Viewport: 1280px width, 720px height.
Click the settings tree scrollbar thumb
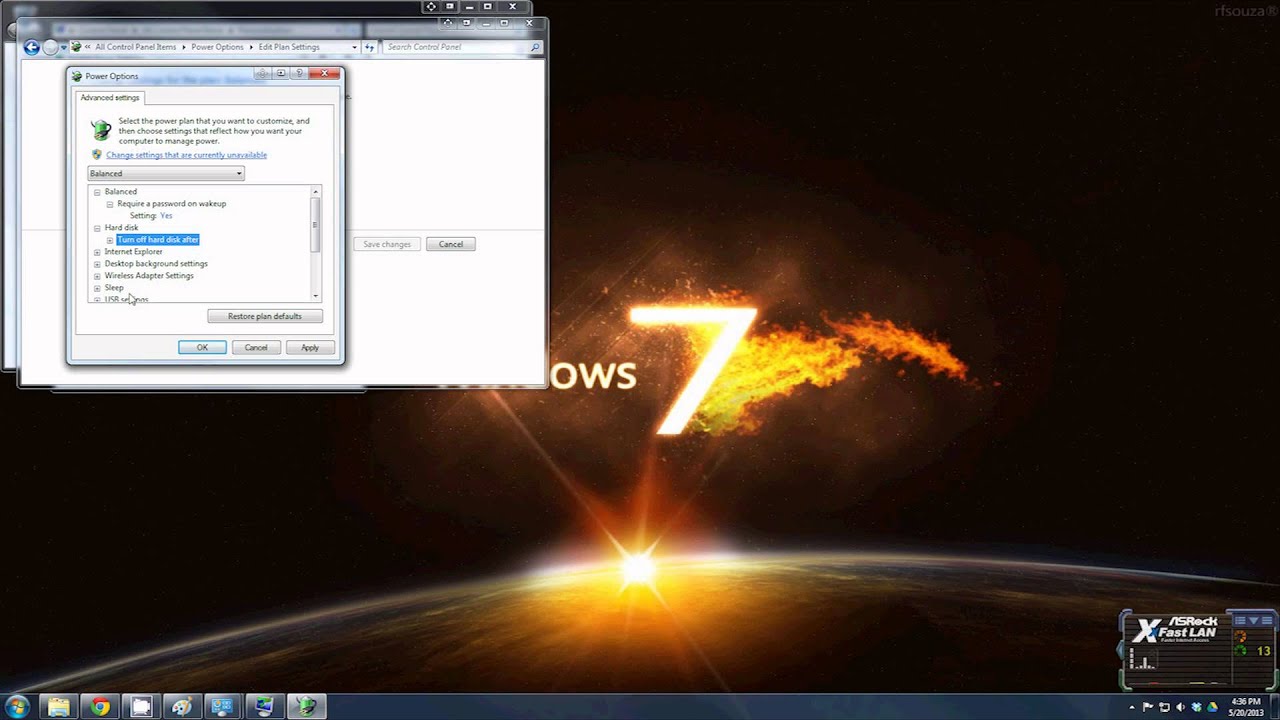tap(316, 226)
